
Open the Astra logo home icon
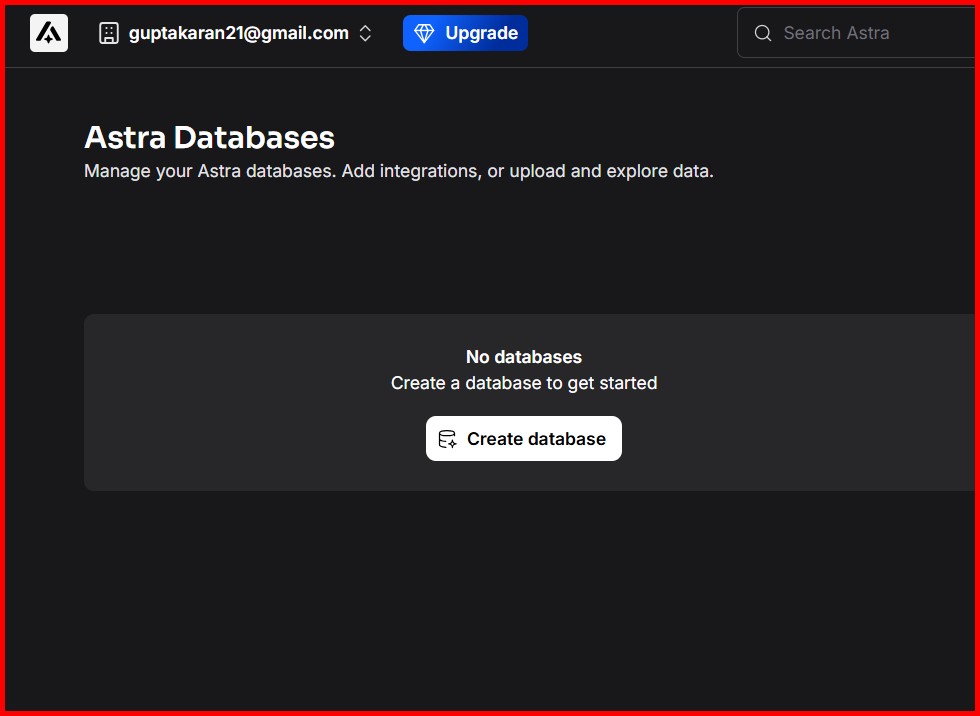pos(49,33)
